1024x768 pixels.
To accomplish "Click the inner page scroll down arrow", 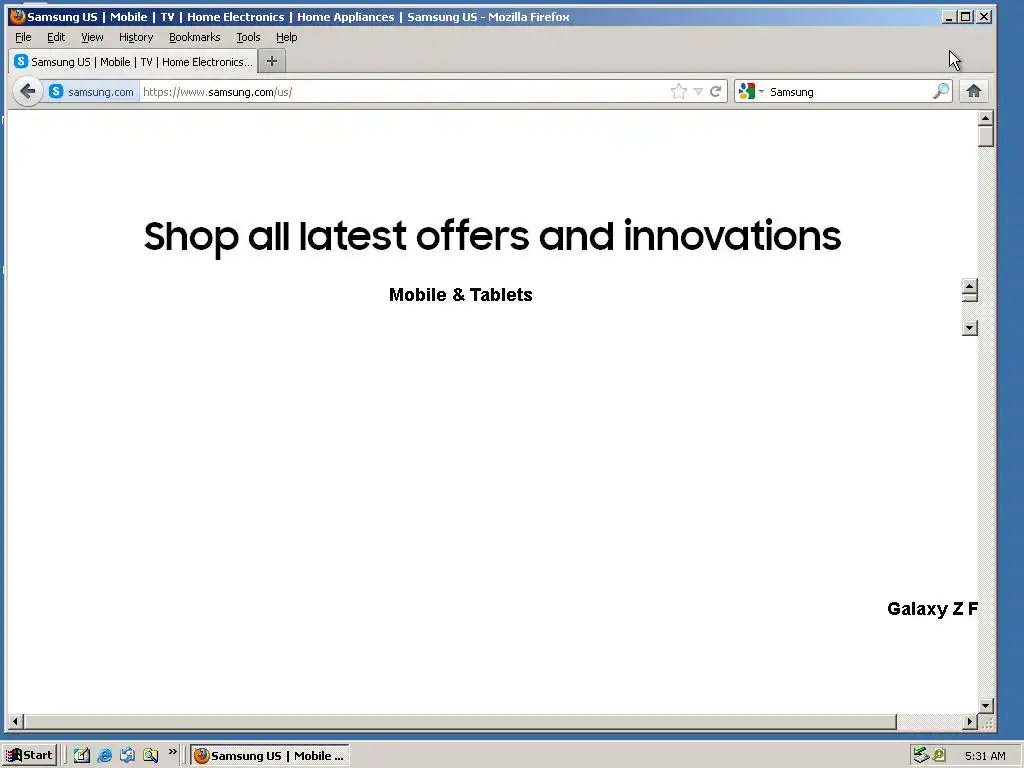I will click(970, 328).
